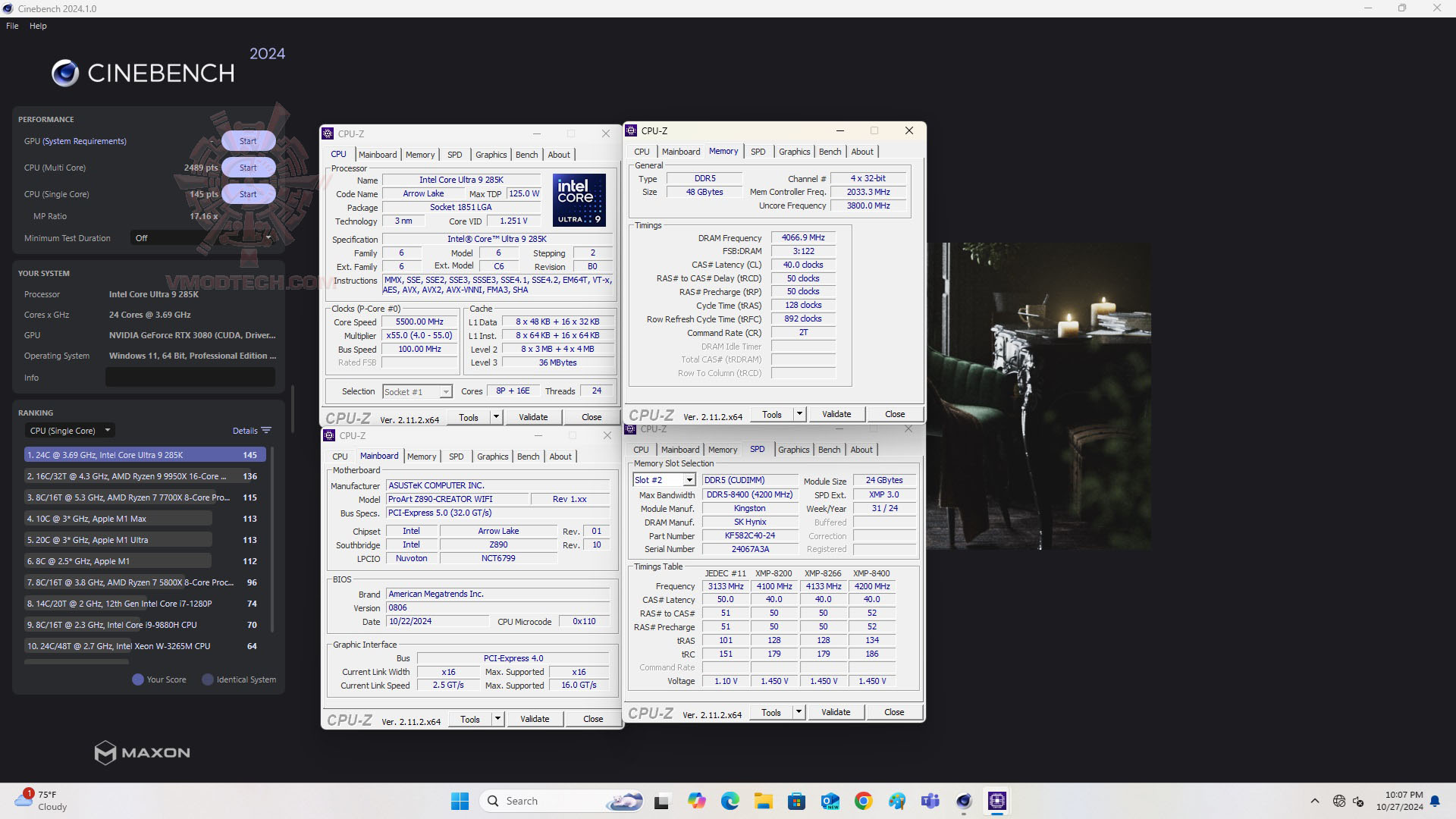Open the Tools dropdown arrow in the CPU-Z CPU window
This screenshot has height=819, width=1456.
[x=496, y=417]
